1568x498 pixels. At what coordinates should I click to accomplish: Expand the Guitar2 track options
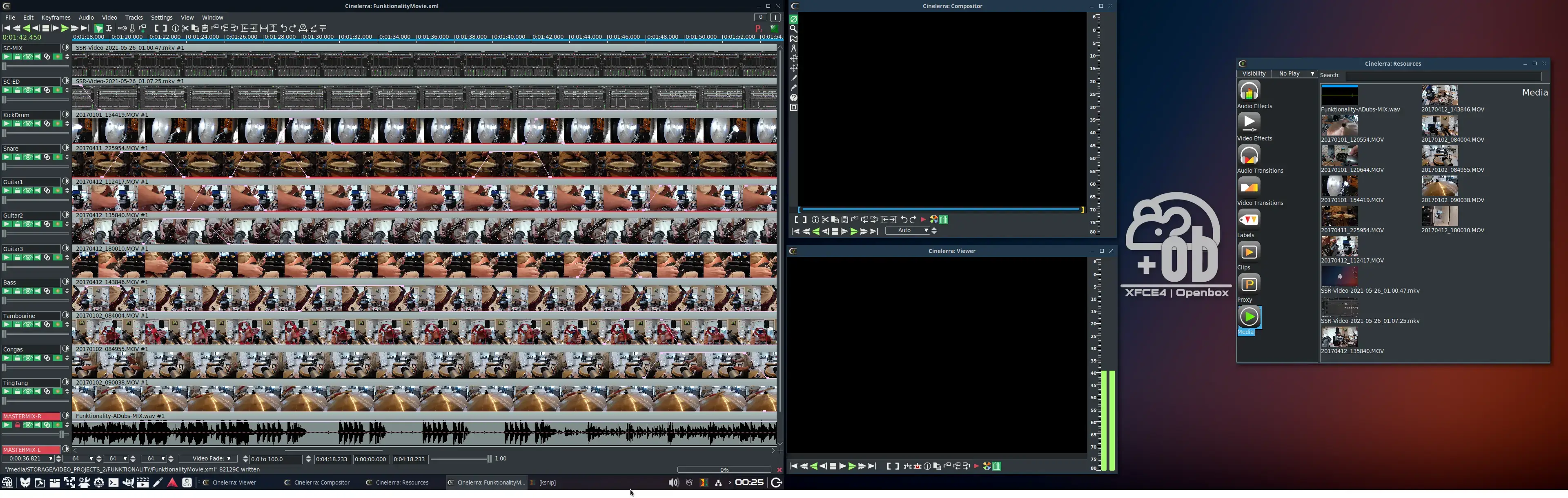click(66, 215)
